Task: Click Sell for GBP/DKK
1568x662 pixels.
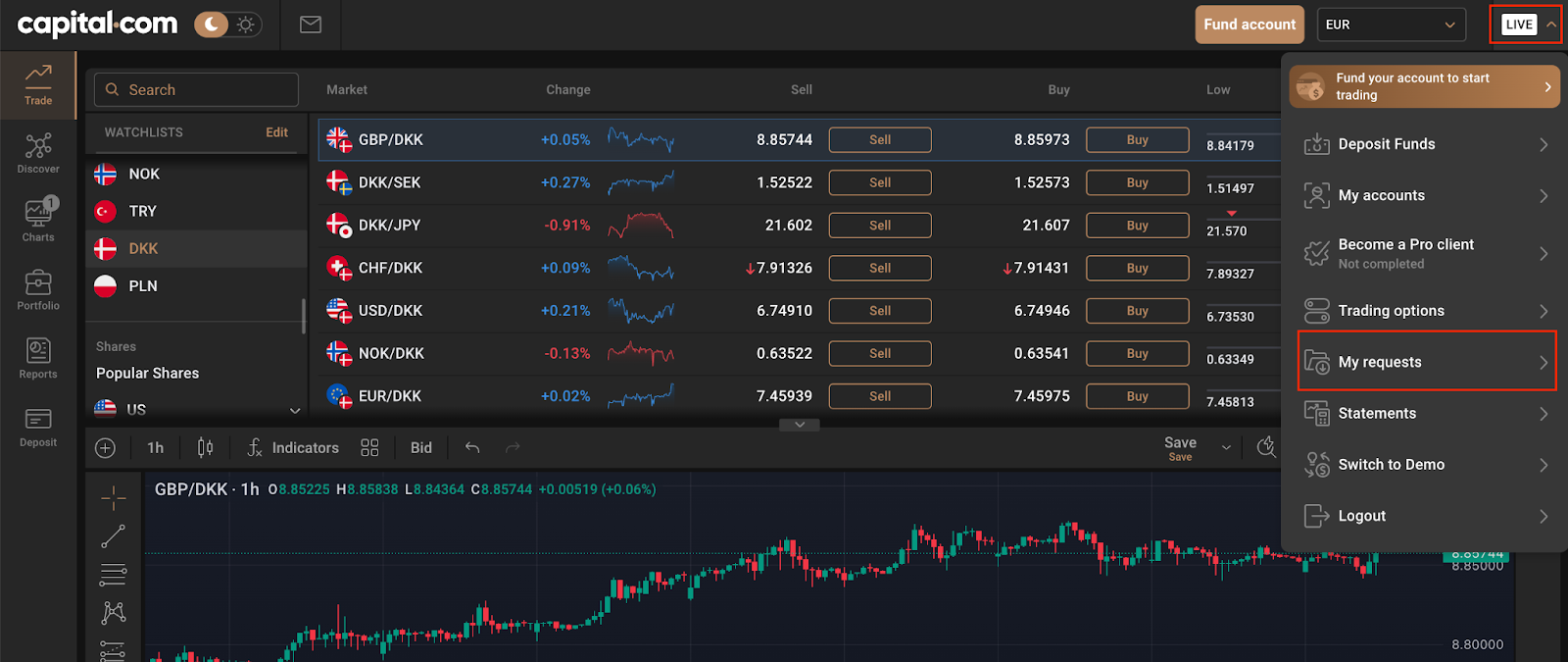Action: click(880, 140)
